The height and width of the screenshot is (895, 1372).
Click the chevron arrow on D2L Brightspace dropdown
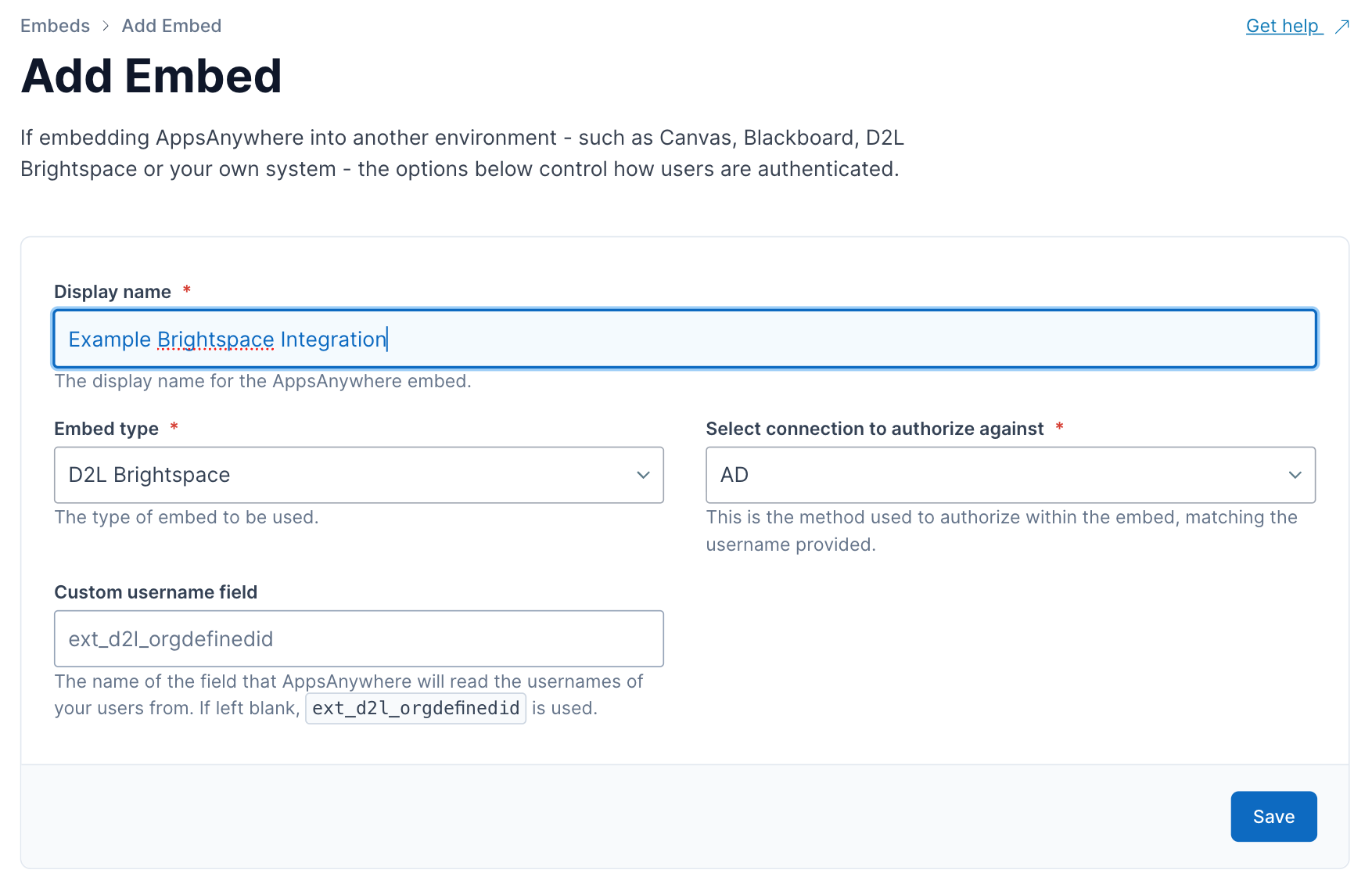(643, 475)
